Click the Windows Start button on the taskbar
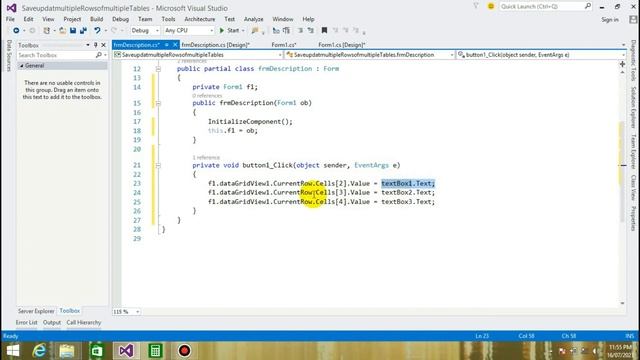 pos(13,351)
